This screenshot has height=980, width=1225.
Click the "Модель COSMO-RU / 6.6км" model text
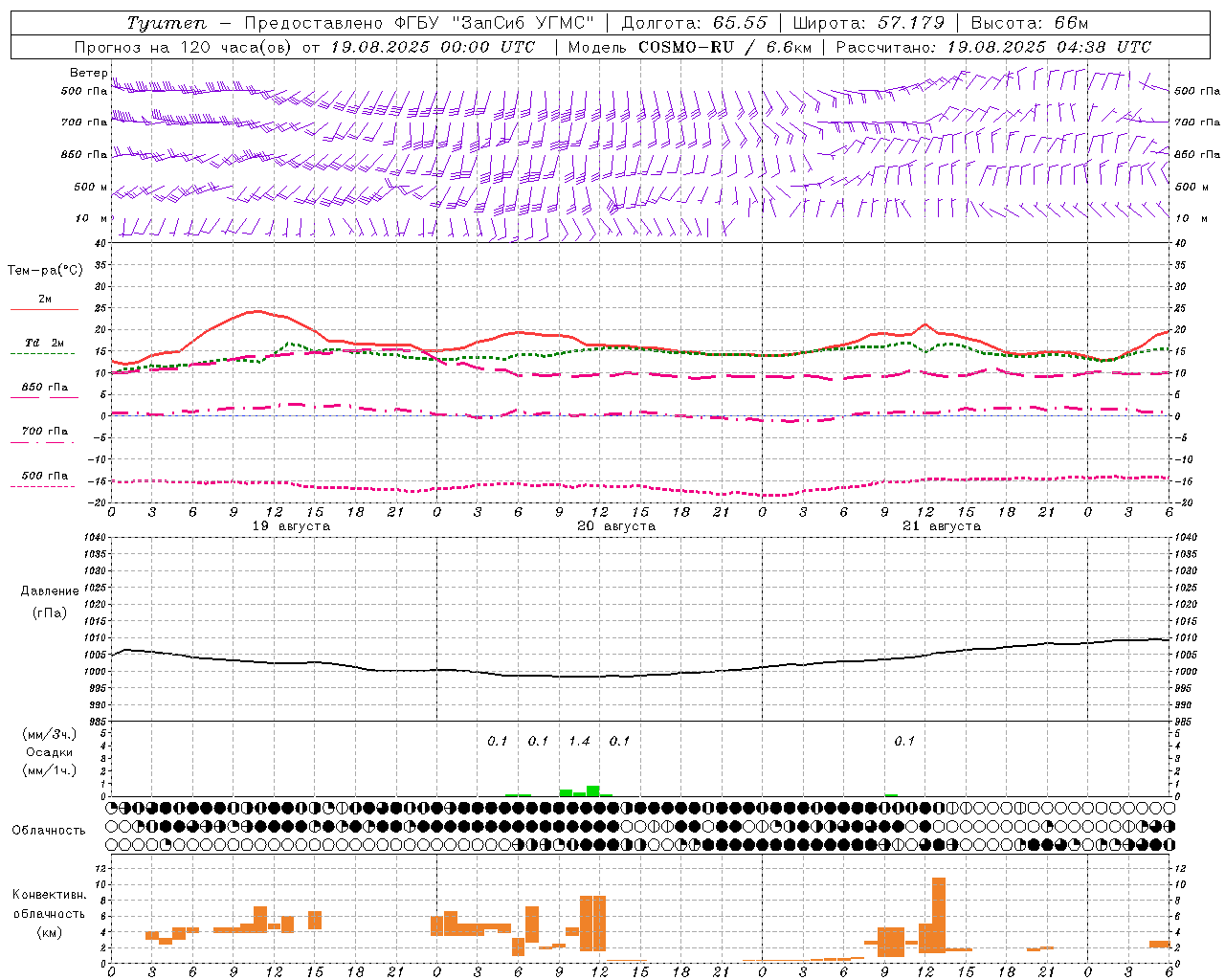(690, 47)
